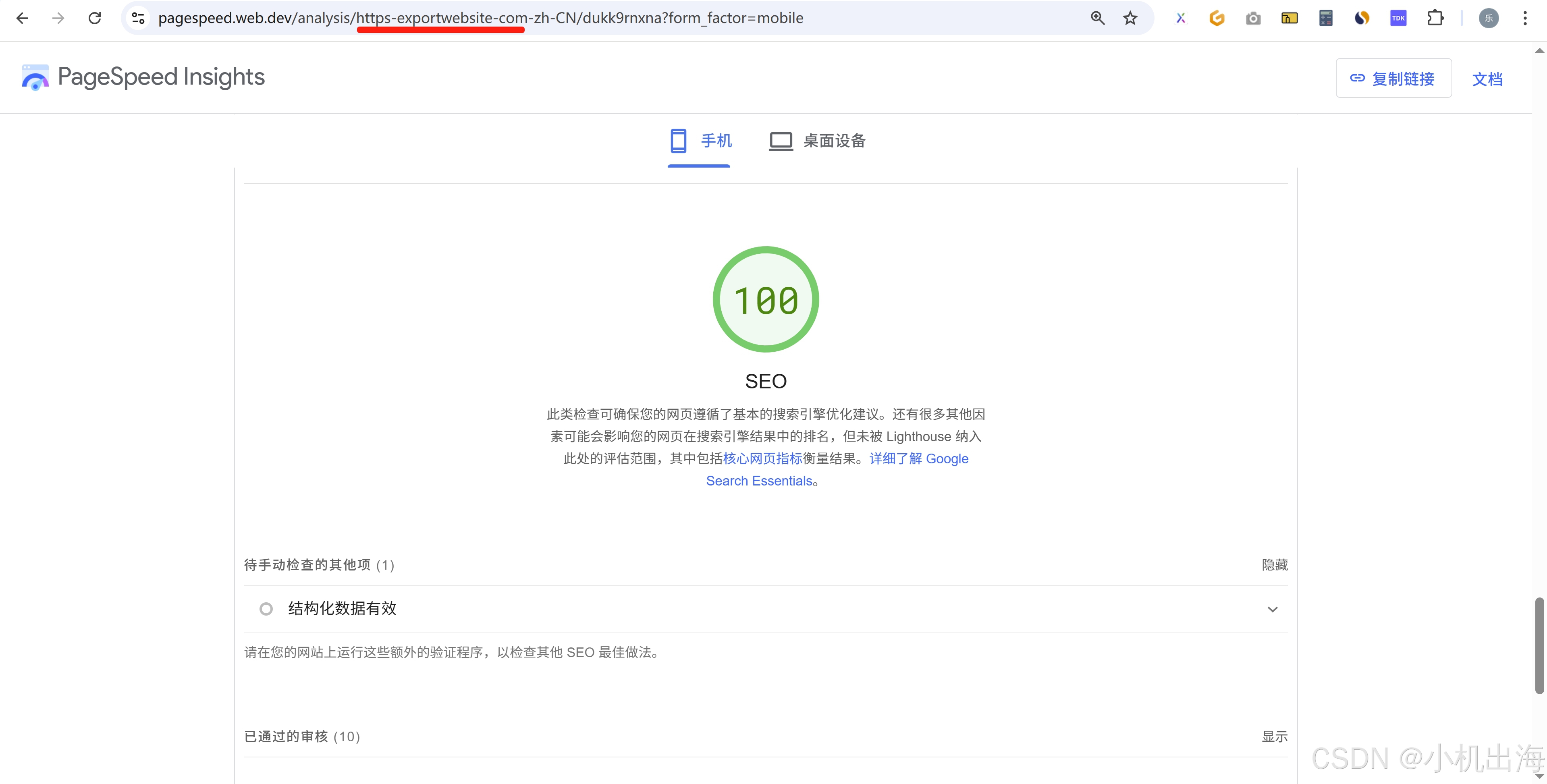Click the address bar URL field
1547x784 pixels.
pos(600,18)
